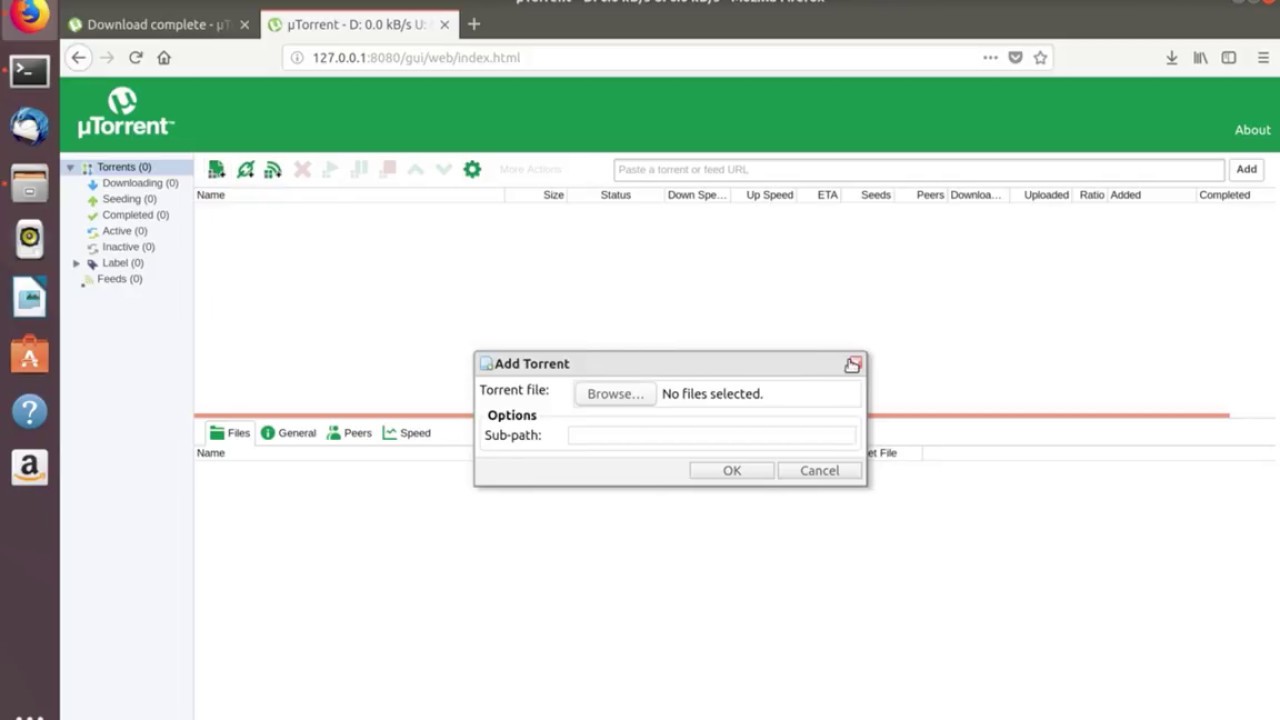Reload the current page
The width and height of the screenshot is (1280, 720).
(x=135, y=58)
